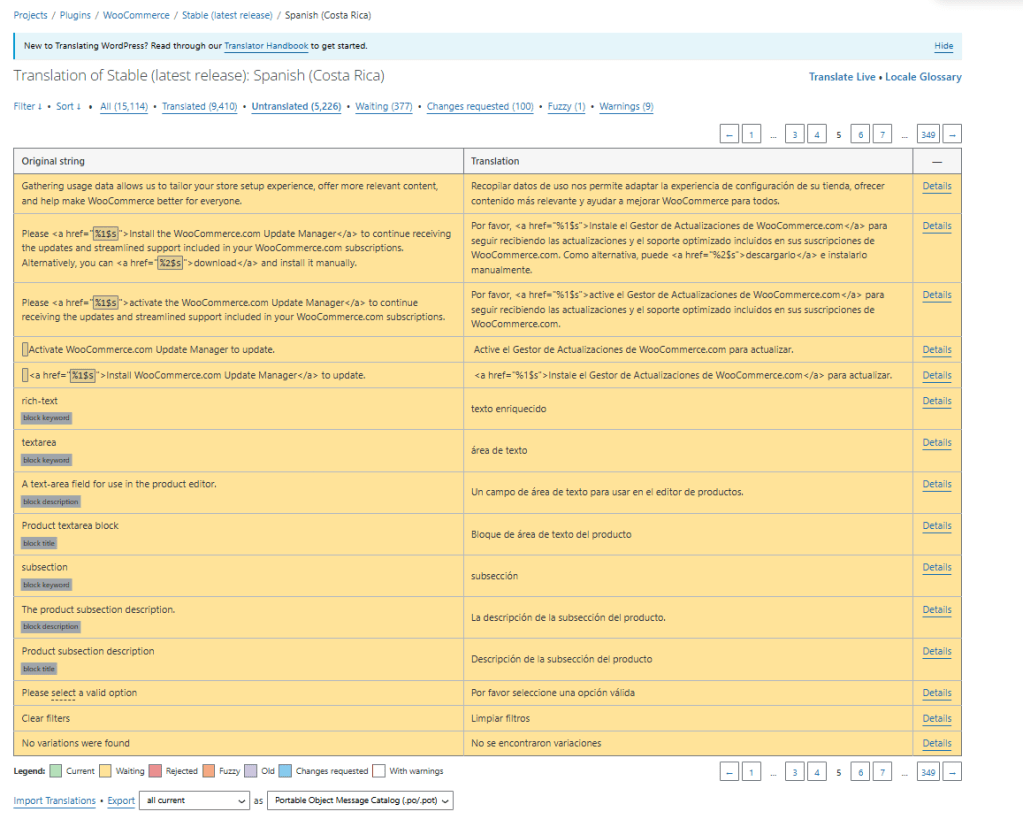
Task: Expand the Sort options
Action: 68,106
